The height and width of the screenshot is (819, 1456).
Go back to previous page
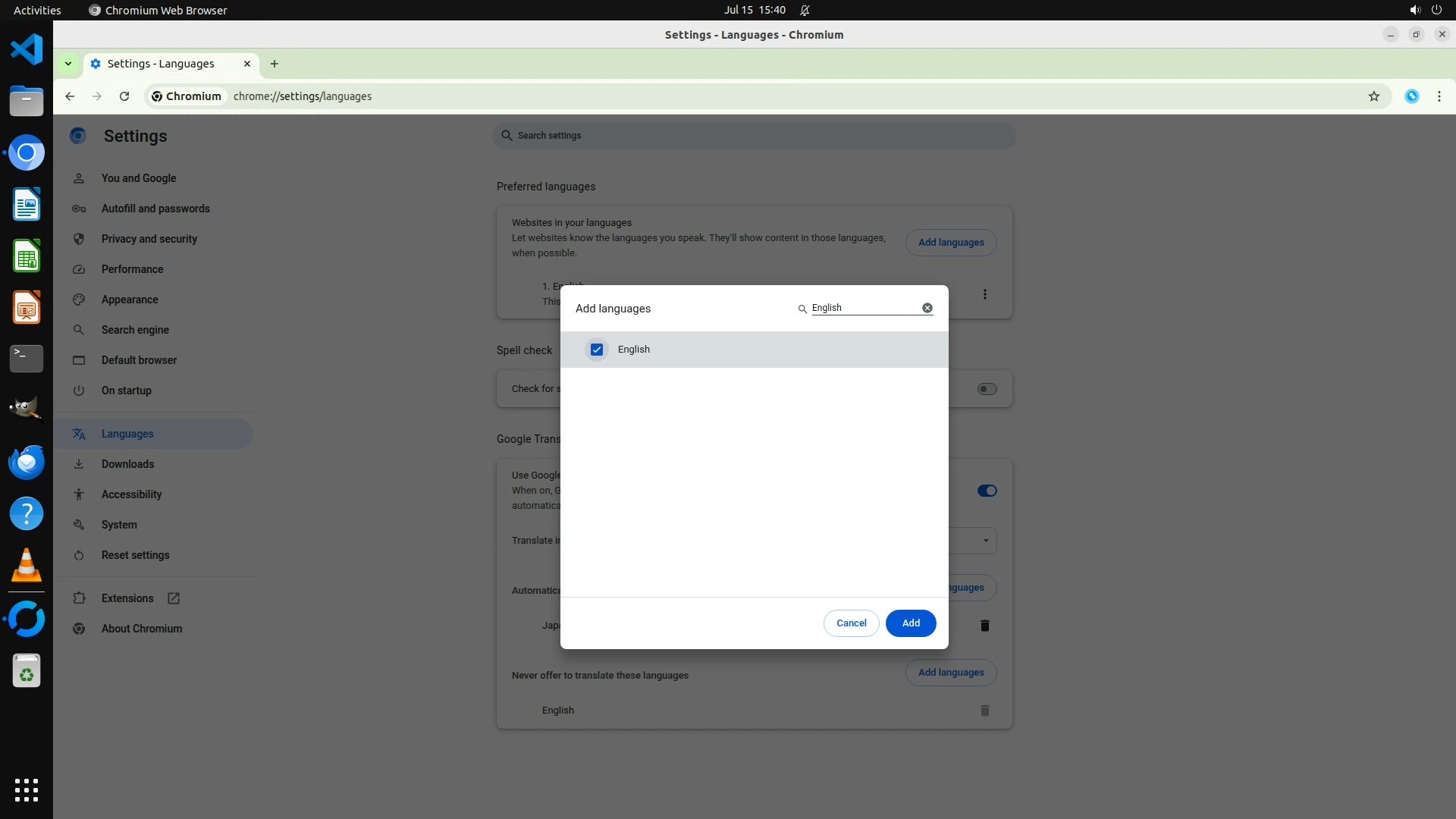click(x=70, y=96)
